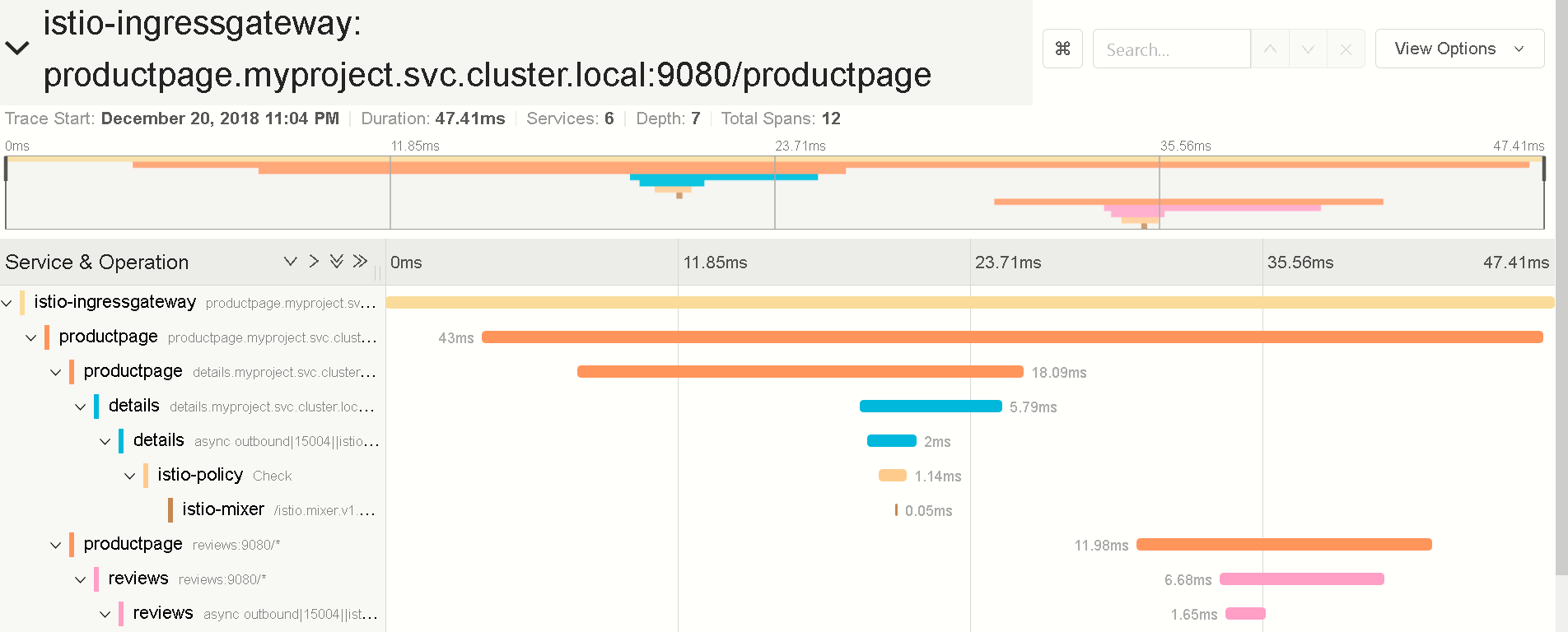Viewport: 1568px width, 632px height.
Task: Collapse the trace header chevron beside title
Action: (x=17, y=48)
